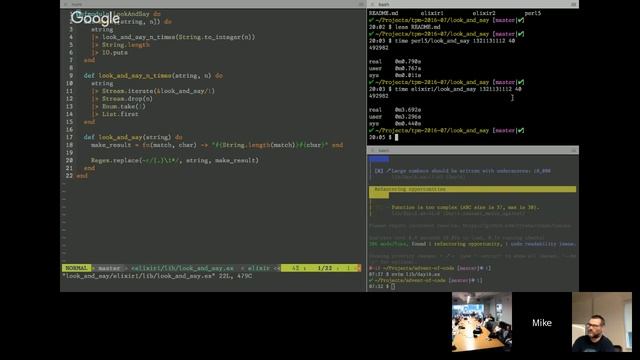Click the elixir filetype label in status line

tap(258, 268)
